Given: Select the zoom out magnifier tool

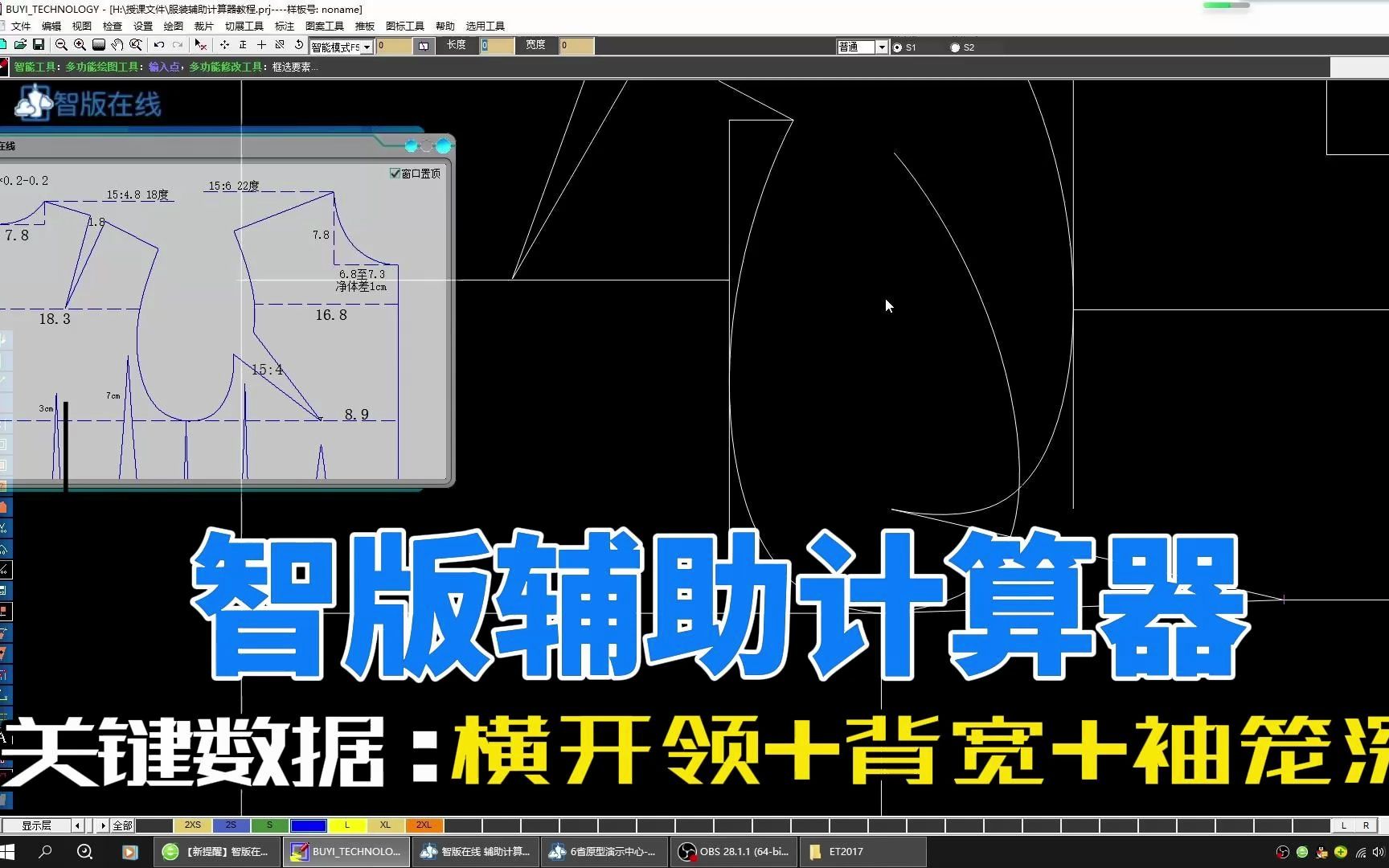Looking at the screenshot, I should pyautogui.click(x=61, y=45).
